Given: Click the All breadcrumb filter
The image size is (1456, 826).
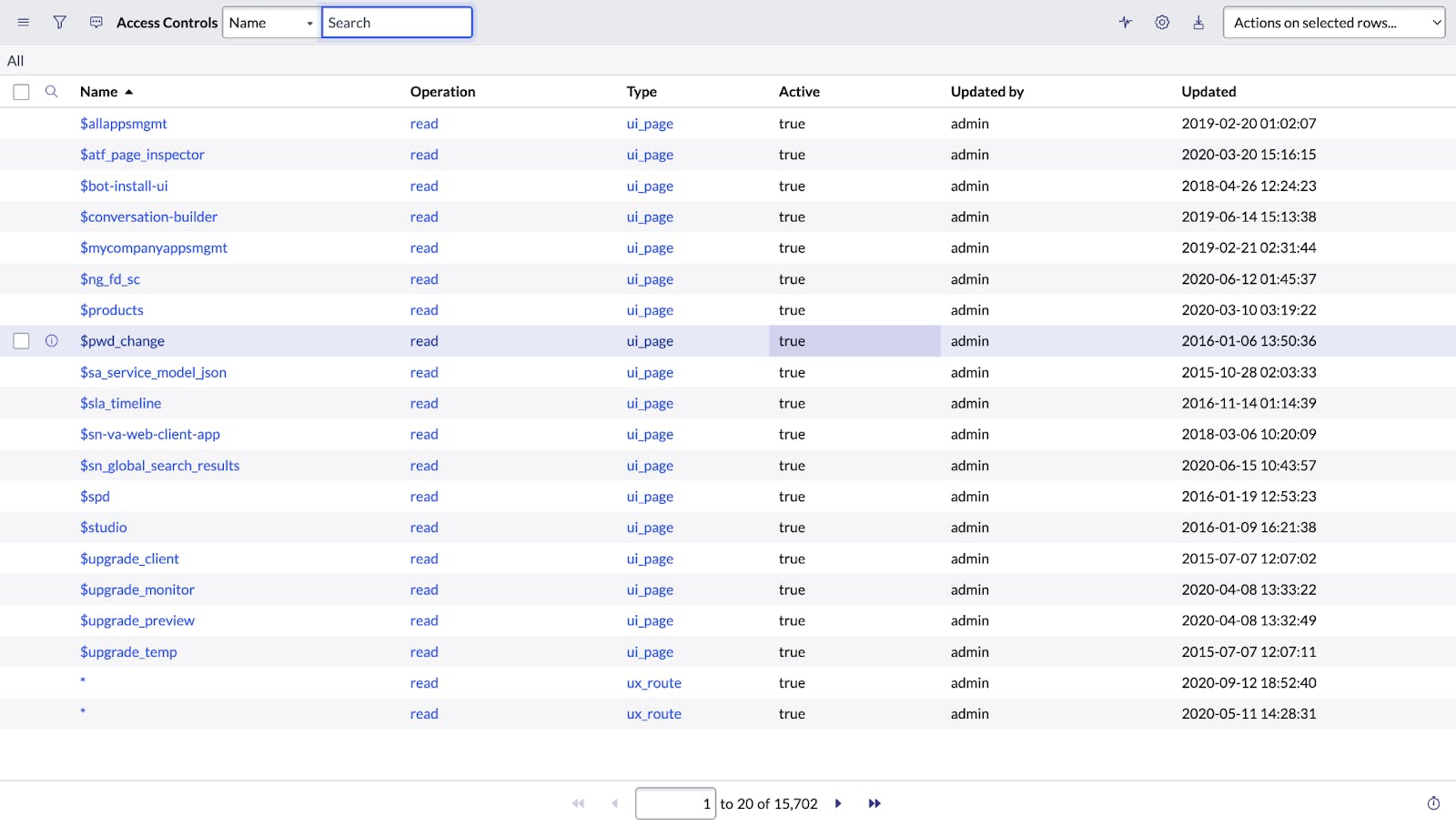Looking at the screenshot, I should (x=15, y=61).
